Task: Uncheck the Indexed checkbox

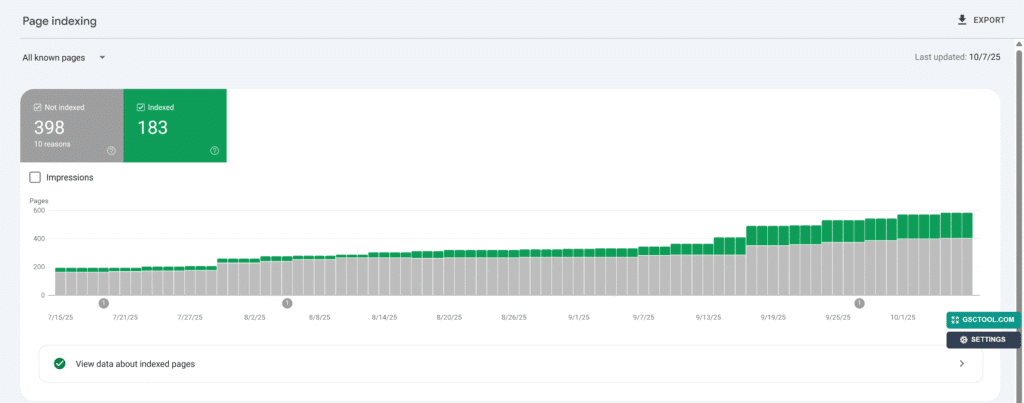Action: (139, 106)
